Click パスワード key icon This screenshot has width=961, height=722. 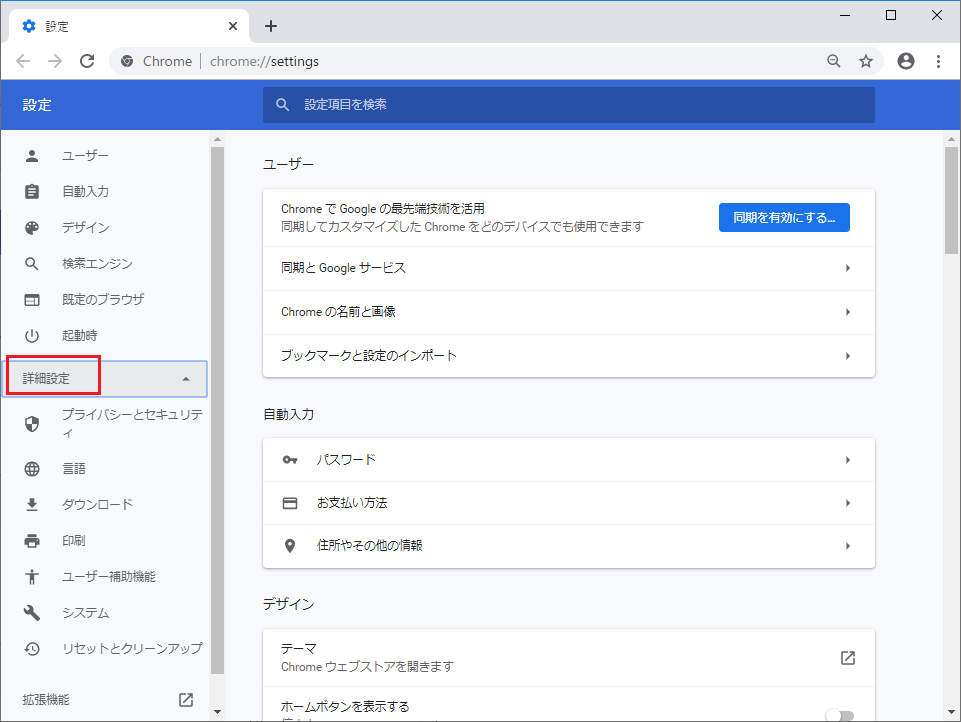pyautogui.click(x=290, y=460)
